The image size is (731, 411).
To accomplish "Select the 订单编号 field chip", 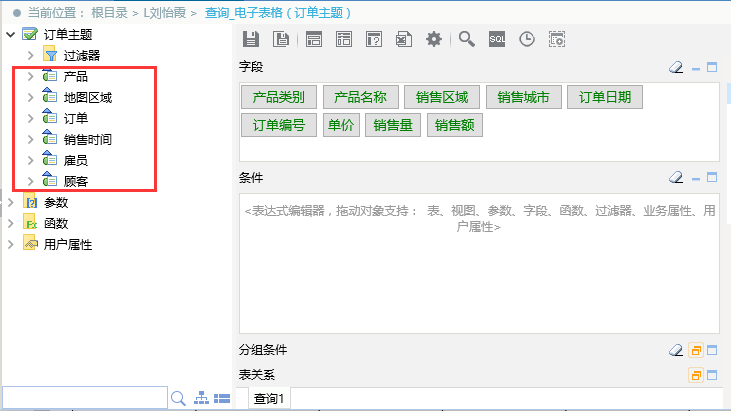I will pyautogui.click(x=279, y=125).
